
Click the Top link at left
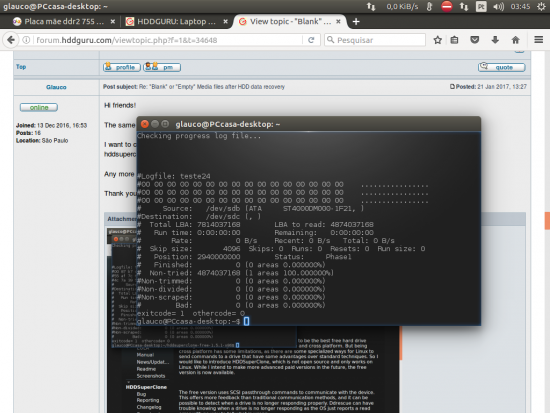21,67
